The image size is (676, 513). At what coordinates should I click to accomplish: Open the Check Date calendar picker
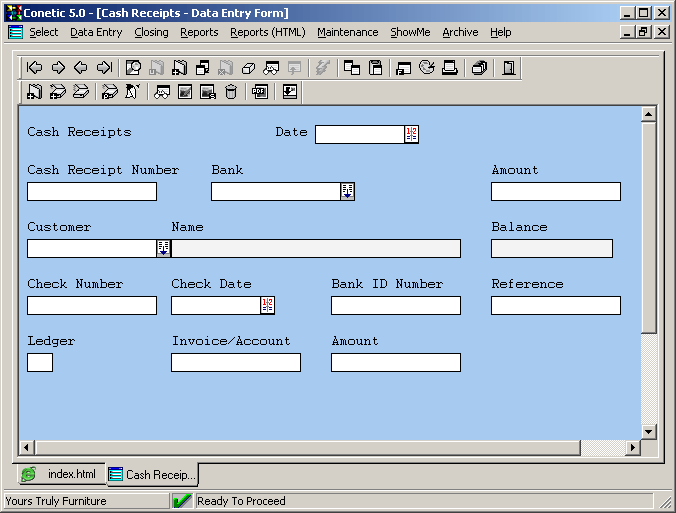coord(267,305)
